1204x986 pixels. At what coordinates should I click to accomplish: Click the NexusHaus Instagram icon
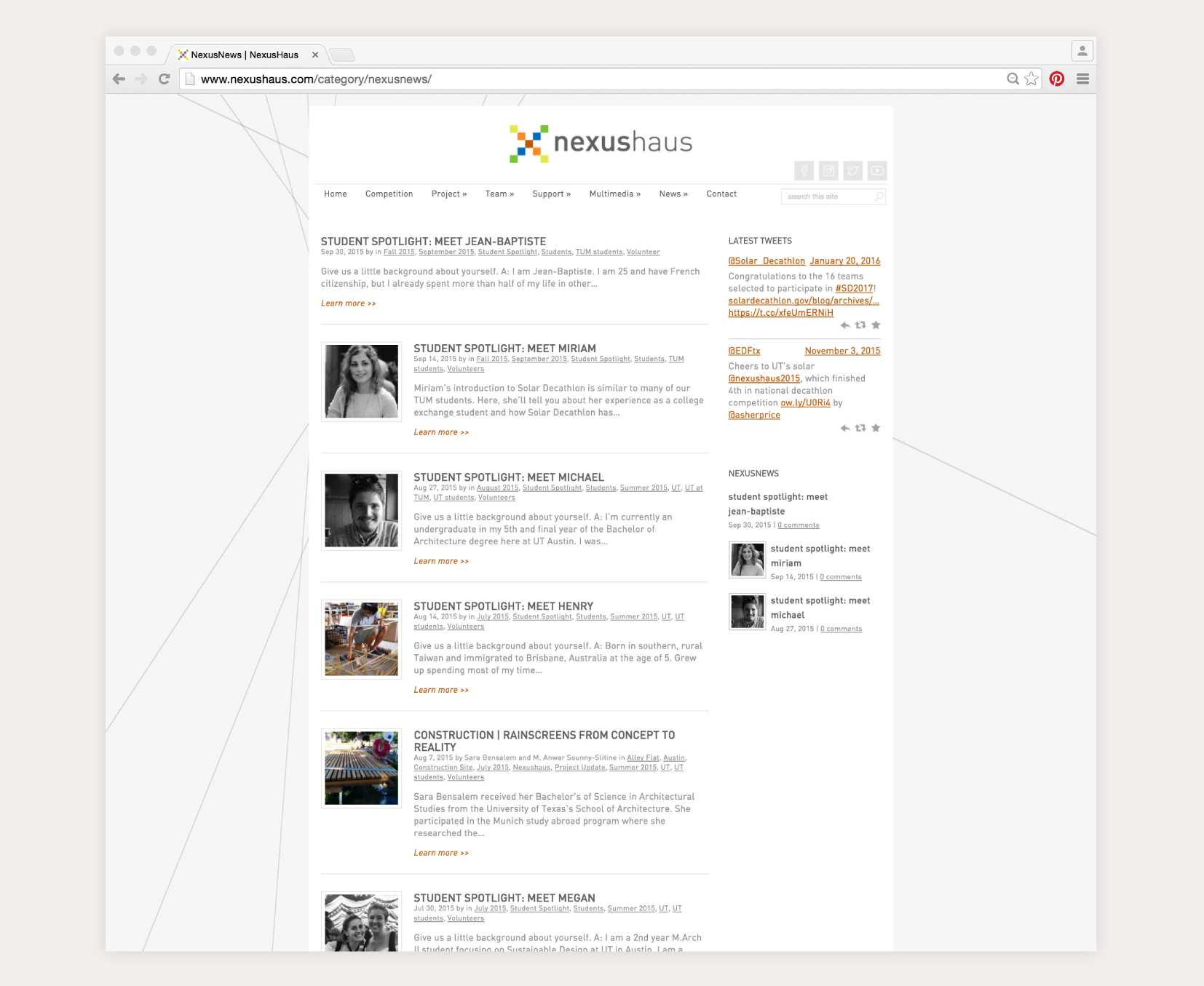(x=828, y=171)
